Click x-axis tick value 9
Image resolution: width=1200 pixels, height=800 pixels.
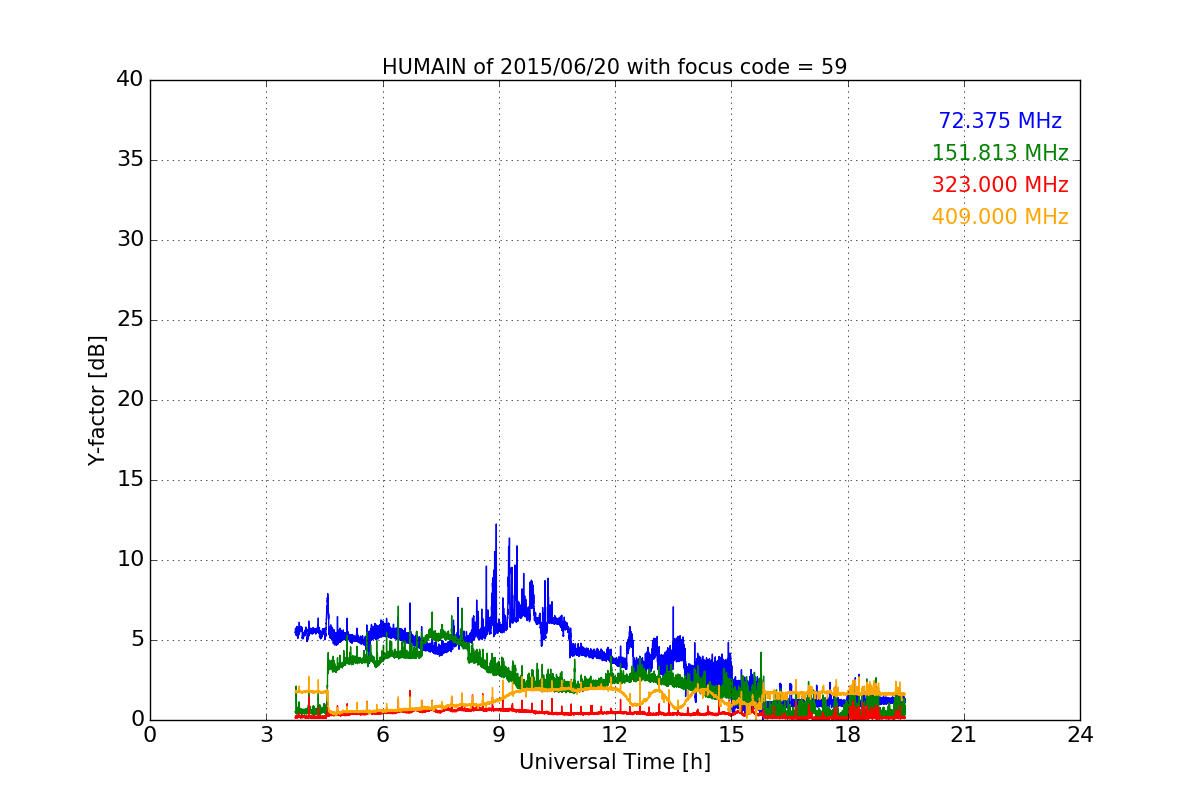point(499,735)
